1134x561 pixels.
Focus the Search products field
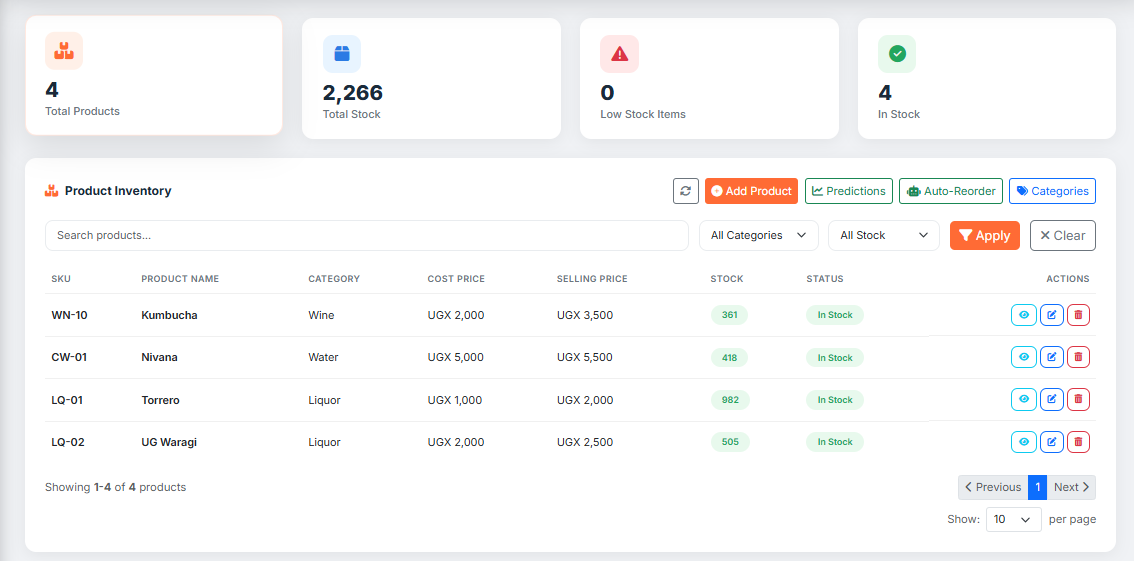(367, 236)
